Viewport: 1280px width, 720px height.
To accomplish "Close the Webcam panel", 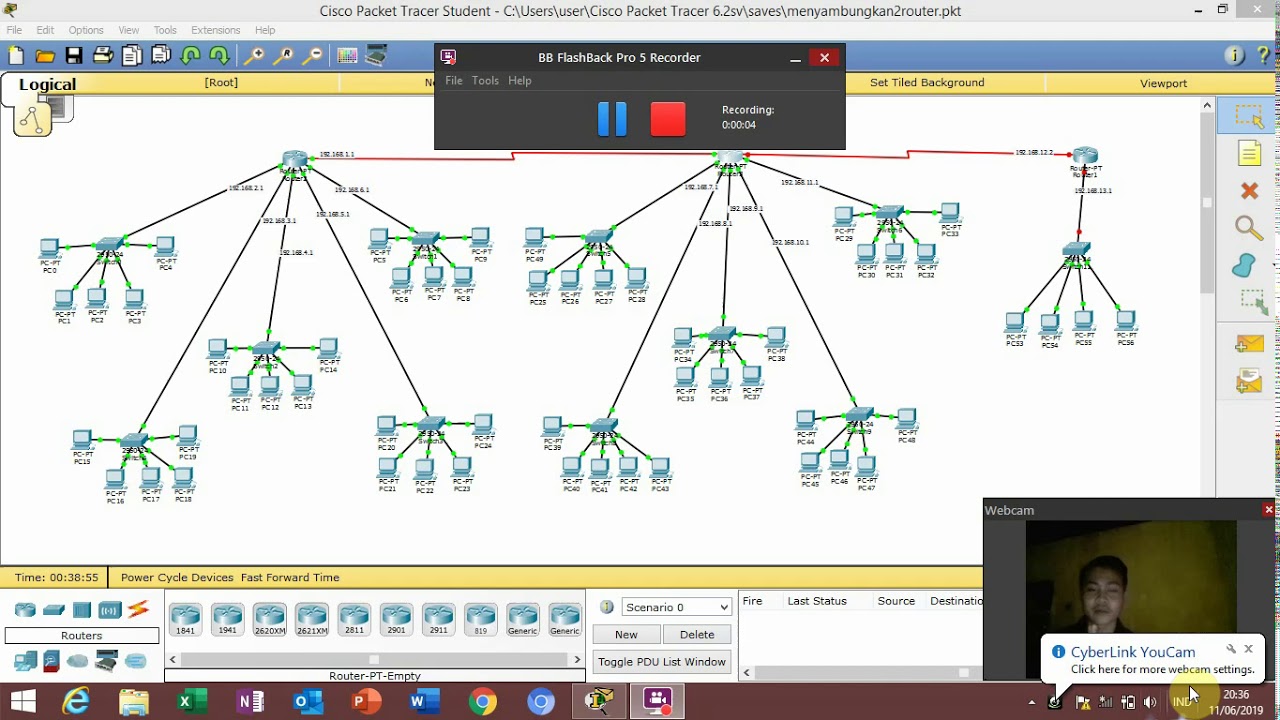I will click(x=1269, y=510).
